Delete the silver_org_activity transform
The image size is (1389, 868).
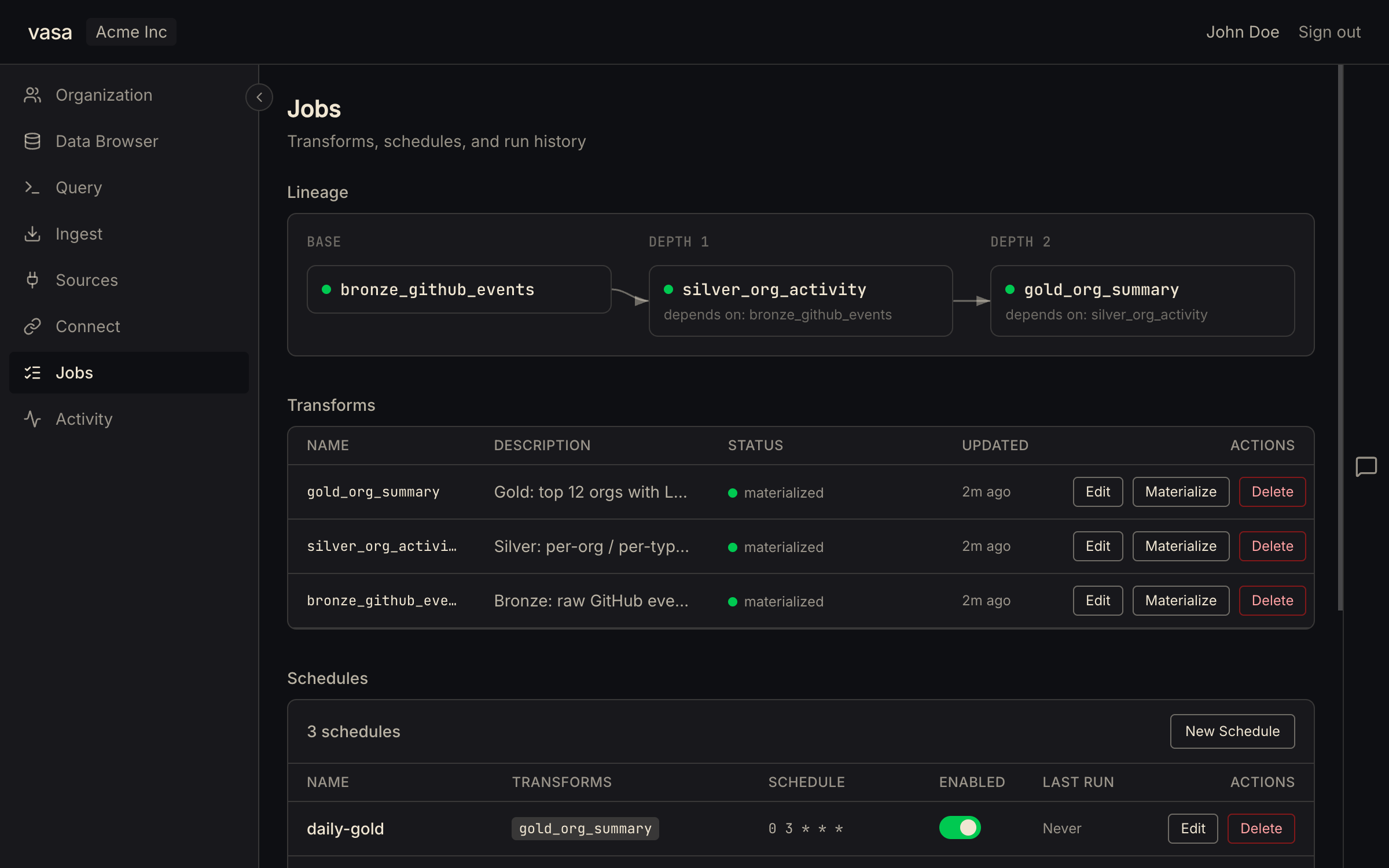pyautogui.click(x=1272, y=546)
